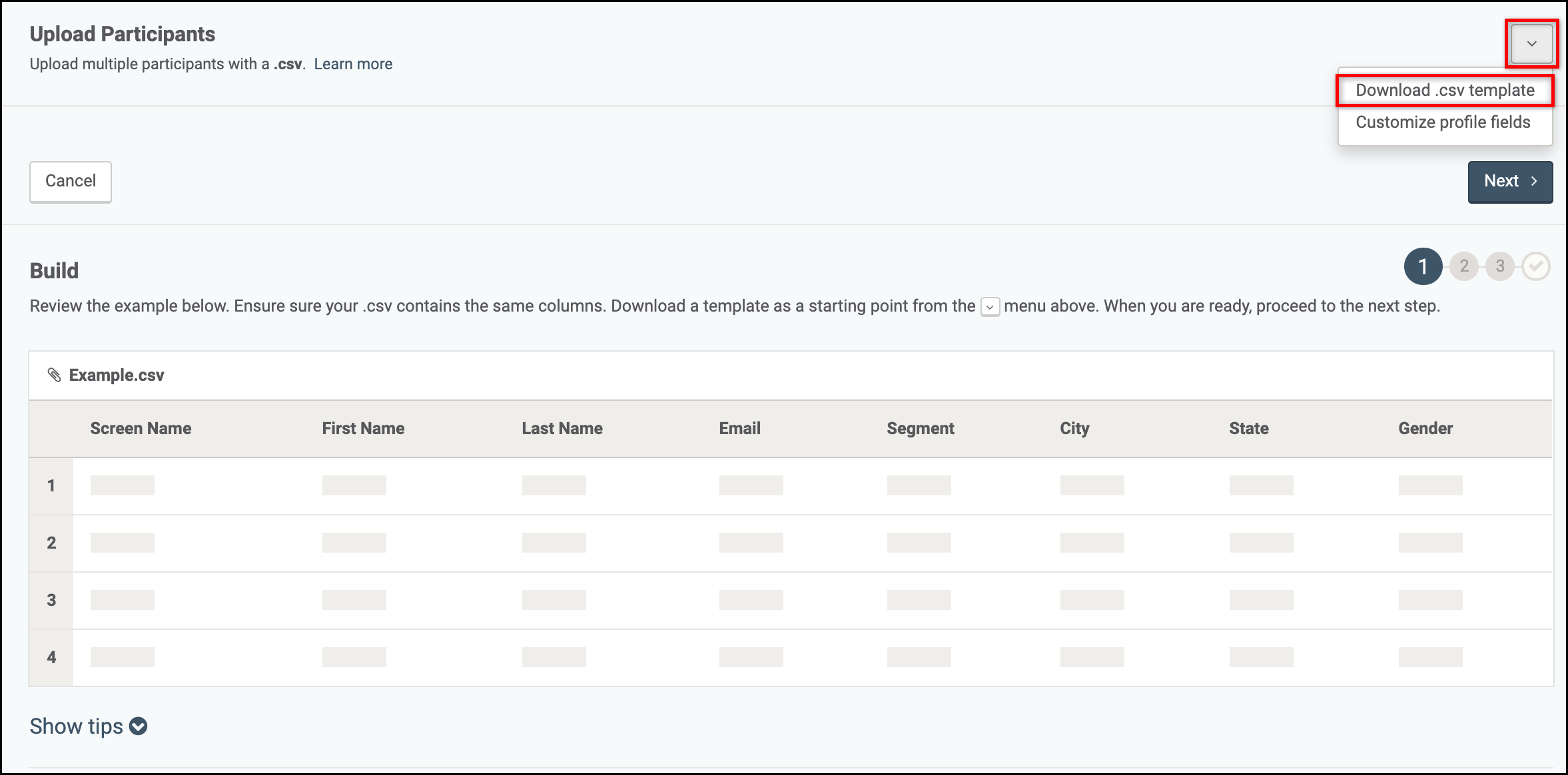Click the Upload Participants heading
The image size is (1568, 775).
[123, 35]
